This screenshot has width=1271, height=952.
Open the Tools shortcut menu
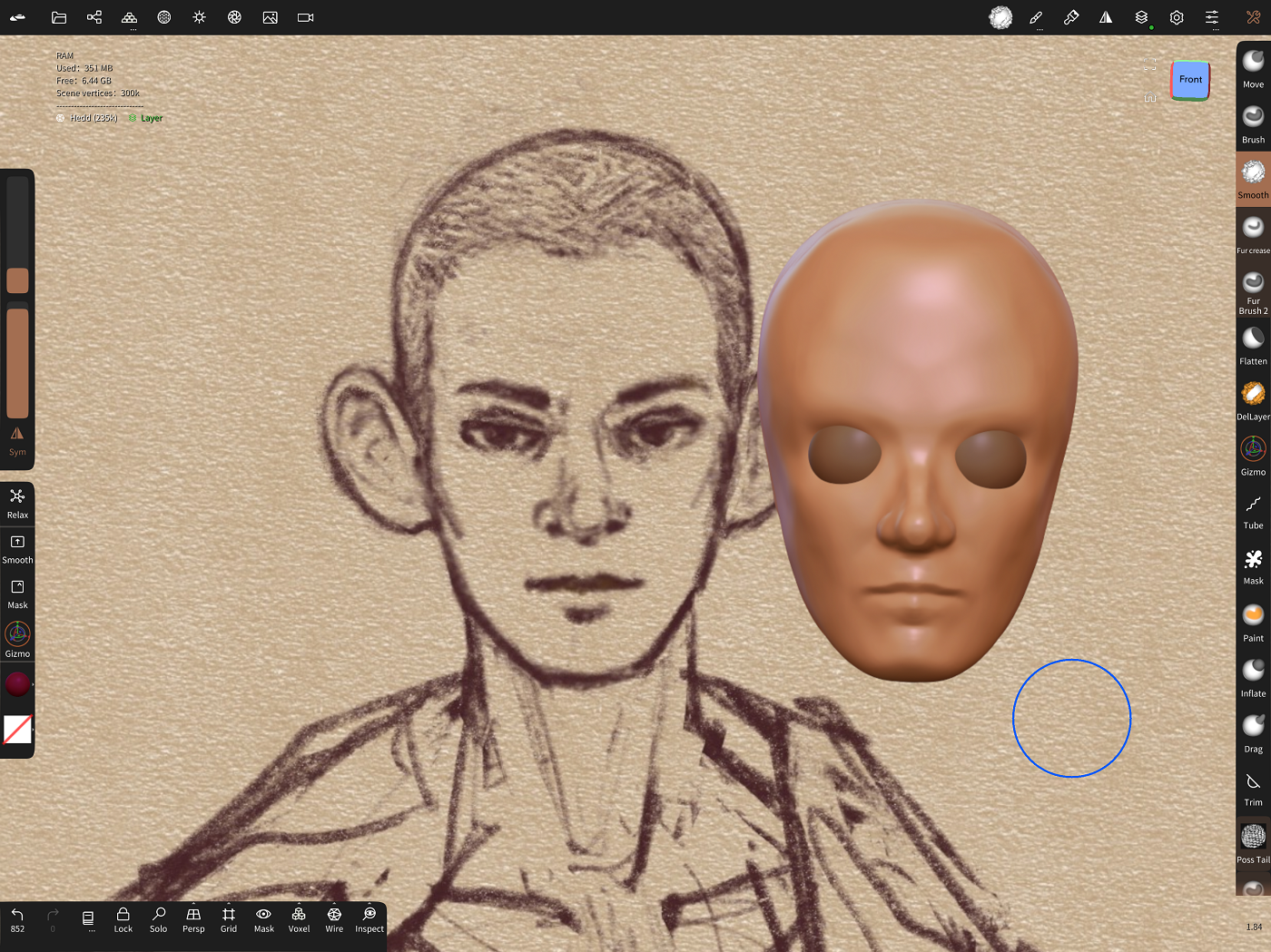(x=1253, y=17)
